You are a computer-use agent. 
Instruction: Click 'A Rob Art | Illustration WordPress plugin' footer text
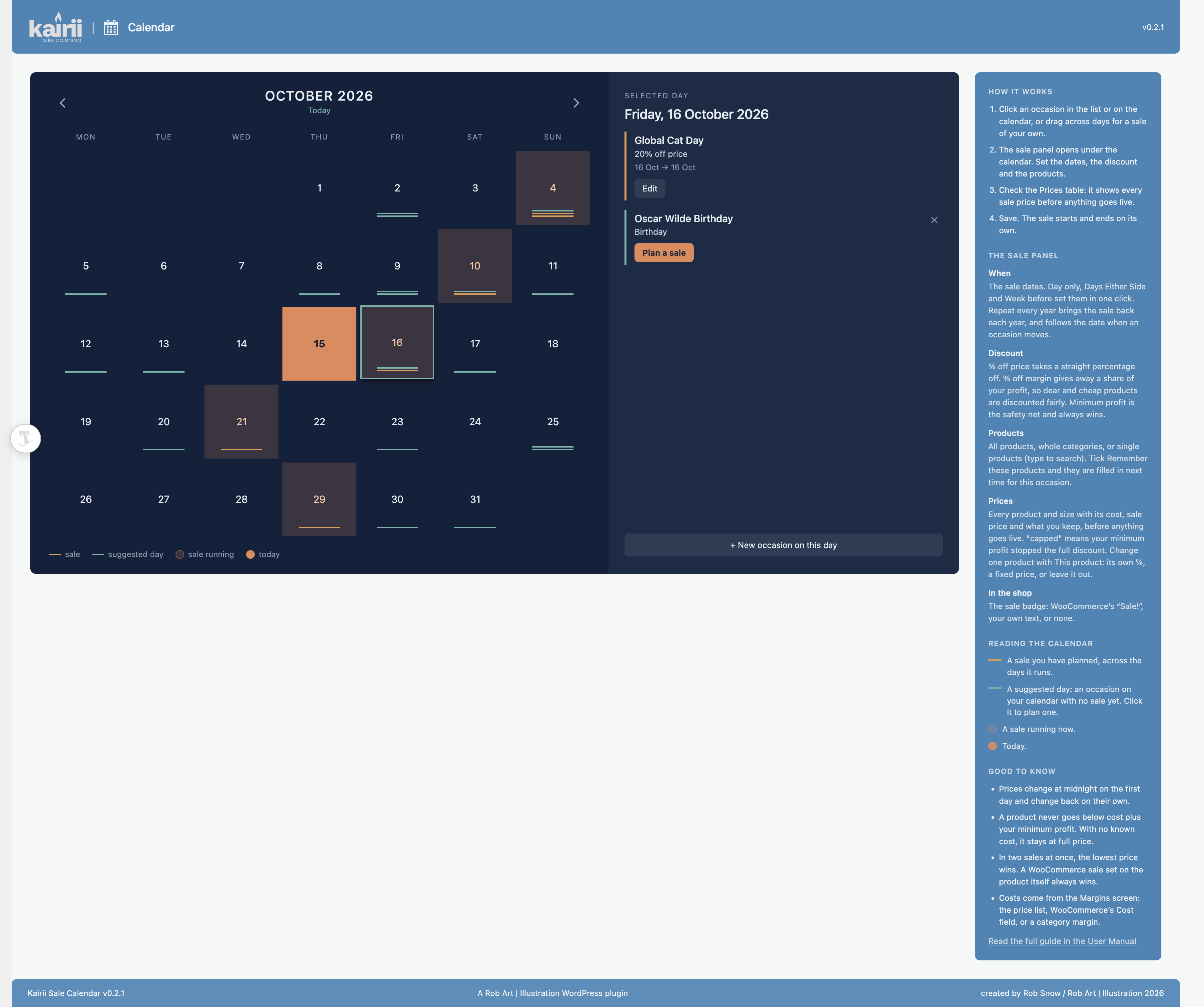point(552,993)
